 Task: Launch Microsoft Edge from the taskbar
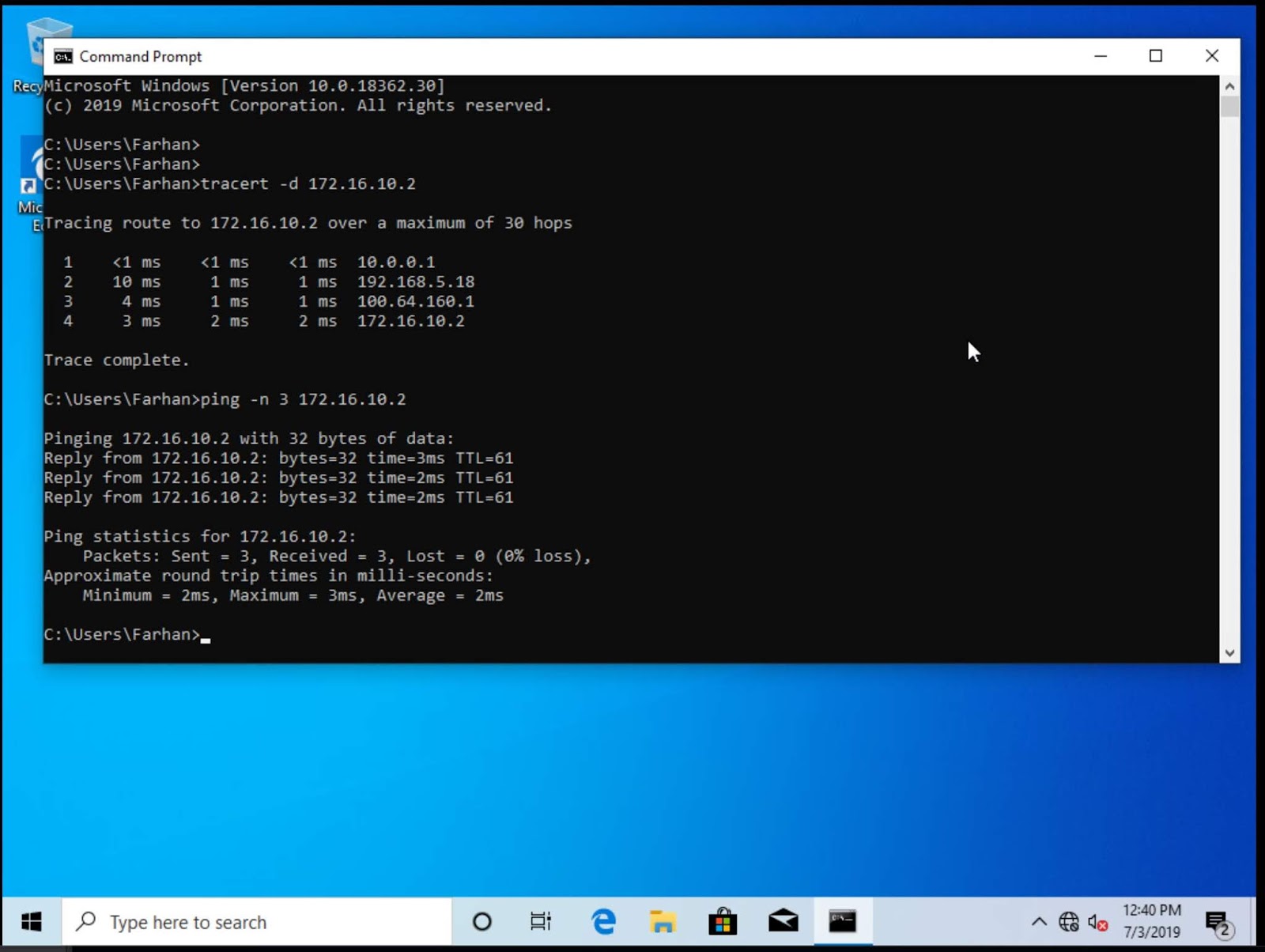(603, 922)
